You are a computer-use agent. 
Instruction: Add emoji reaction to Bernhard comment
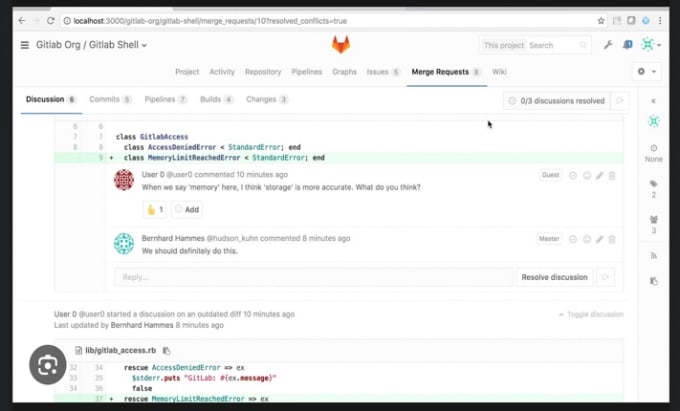[x=586, y=239]
